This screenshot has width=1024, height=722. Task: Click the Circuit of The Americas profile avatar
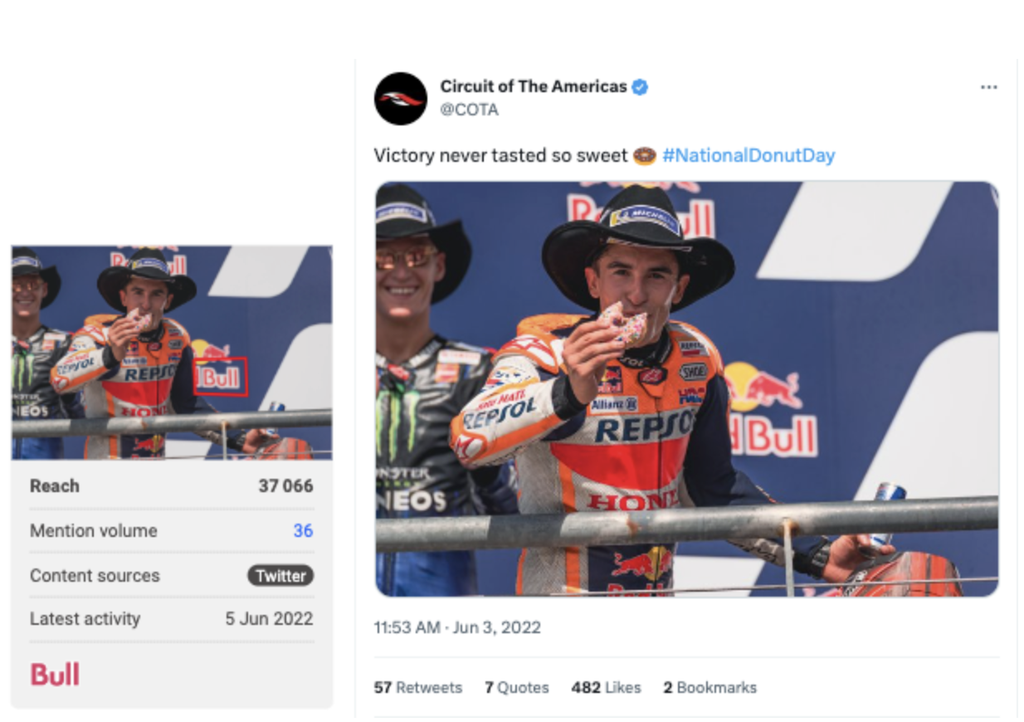400,98
